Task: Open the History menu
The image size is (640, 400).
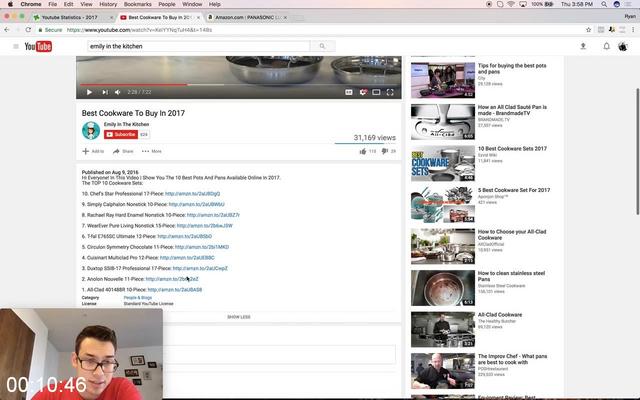Action: (x=108, y=4)
